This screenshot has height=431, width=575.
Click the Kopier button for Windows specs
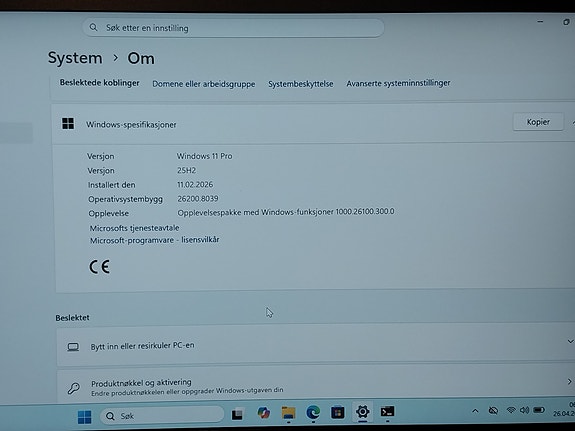point(538,122)
